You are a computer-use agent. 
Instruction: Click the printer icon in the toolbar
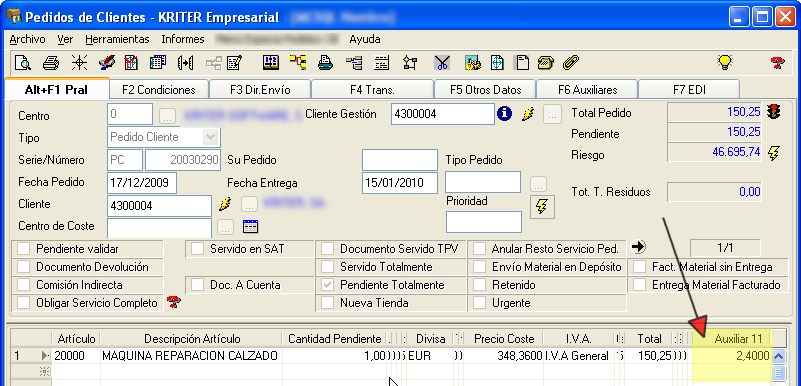[51, 63]
